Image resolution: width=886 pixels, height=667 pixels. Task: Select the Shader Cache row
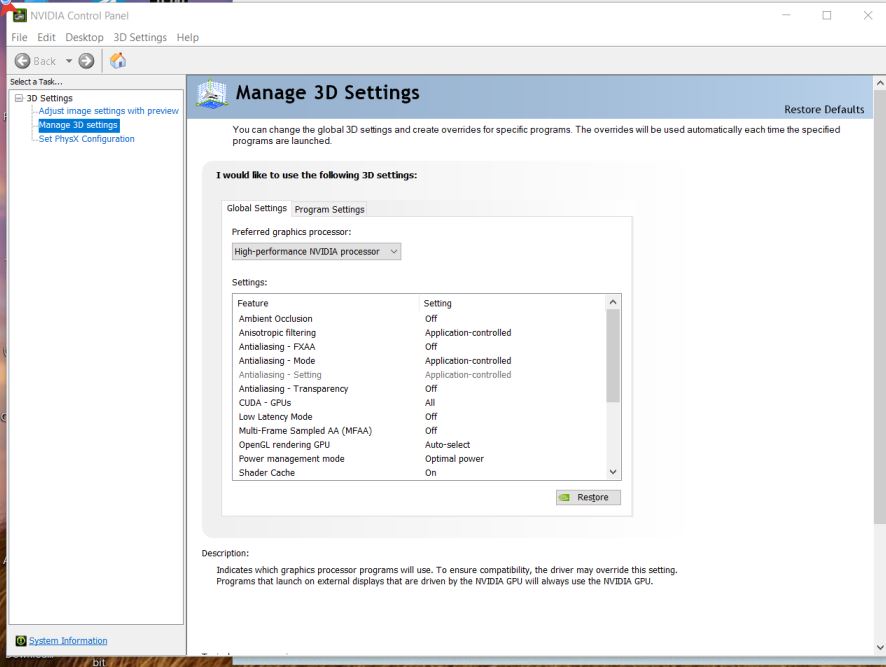point(419,473)
